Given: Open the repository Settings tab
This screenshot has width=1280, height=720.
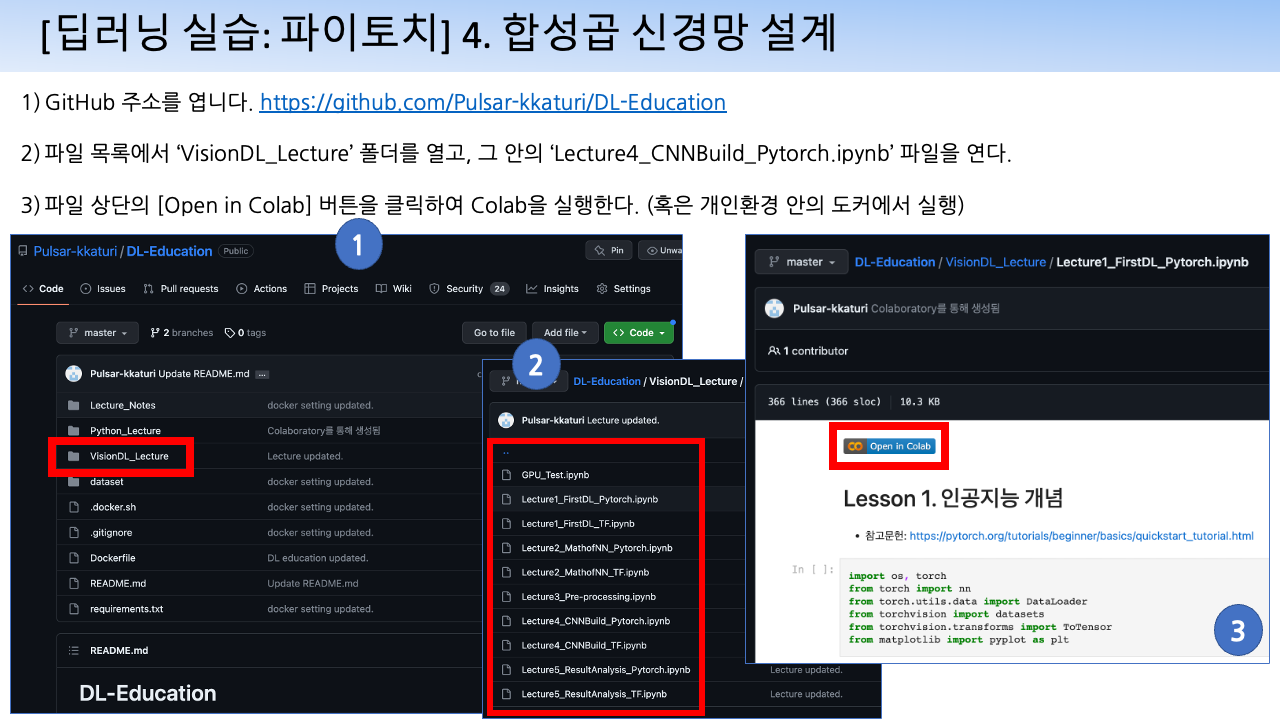Looking at the screenshot, I should click(x=623, y=288).
